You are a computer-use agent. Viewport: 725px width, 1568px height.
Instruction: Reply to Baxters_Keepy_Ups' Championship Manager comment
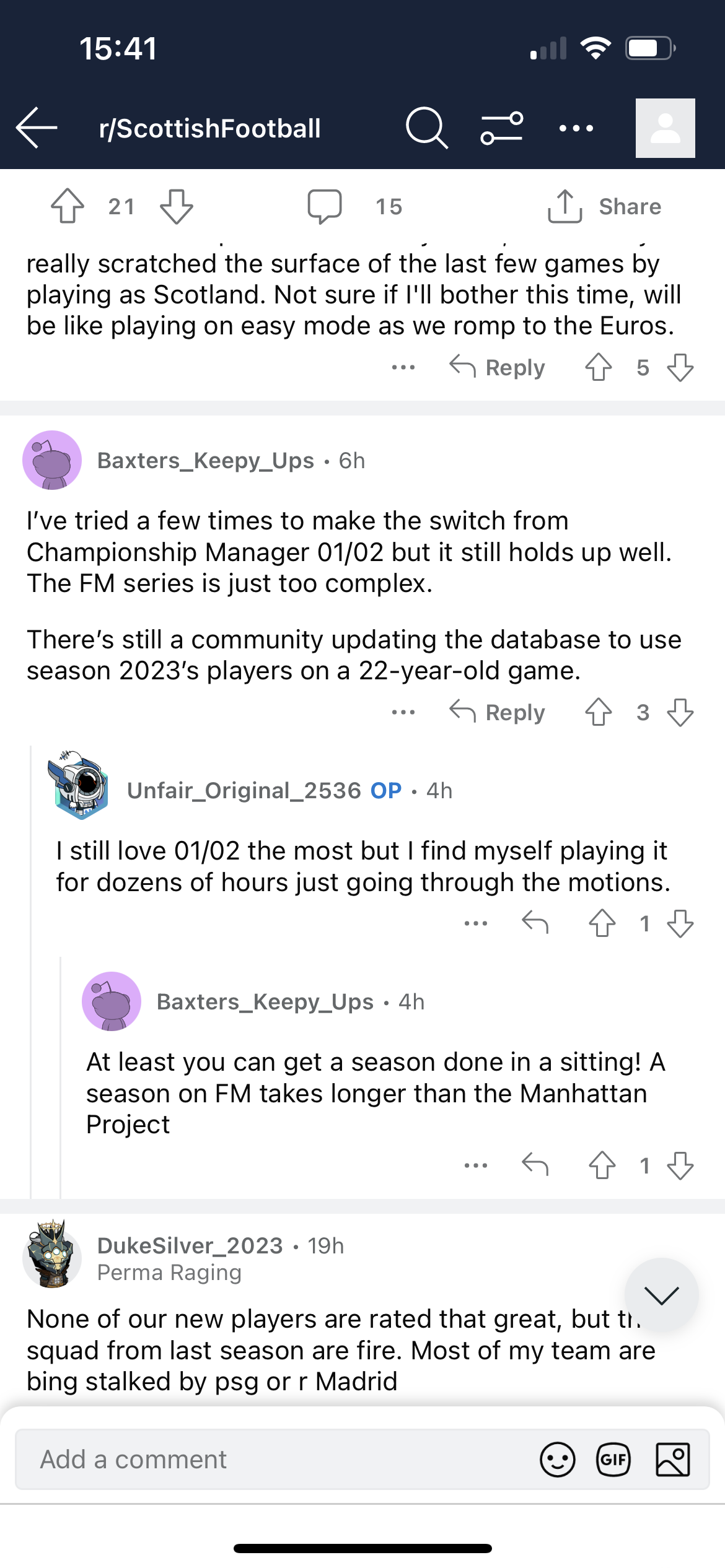click(497, 712)
